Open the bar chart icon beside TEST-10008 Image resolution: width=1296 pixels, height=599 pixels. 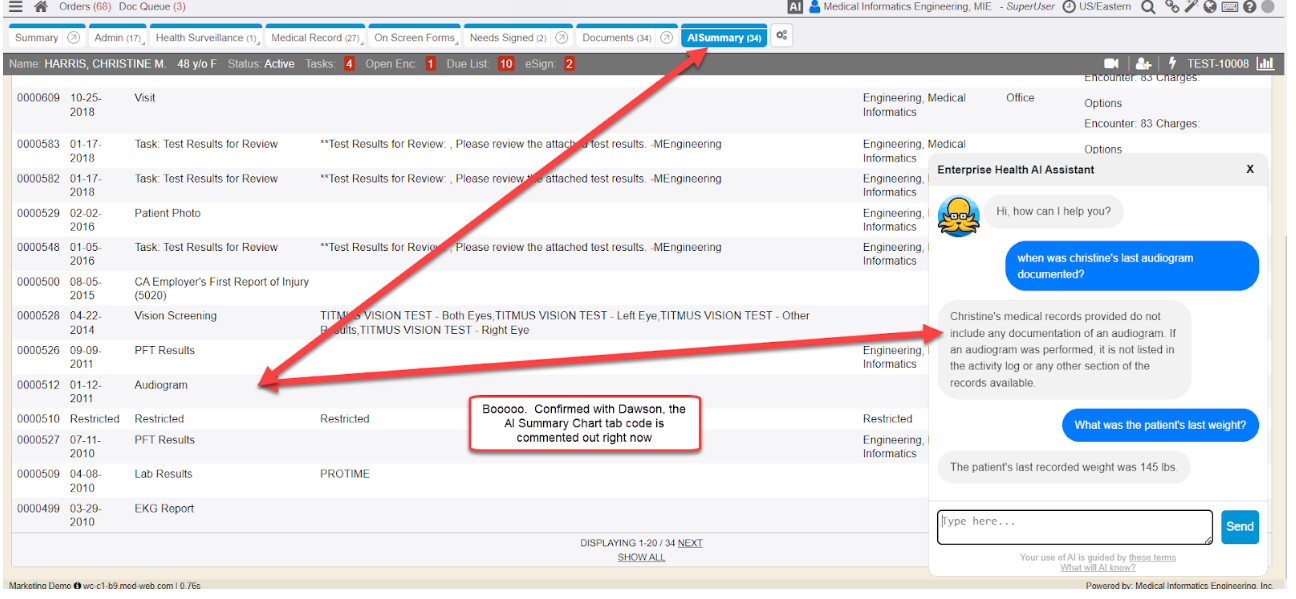(1266, 64)
